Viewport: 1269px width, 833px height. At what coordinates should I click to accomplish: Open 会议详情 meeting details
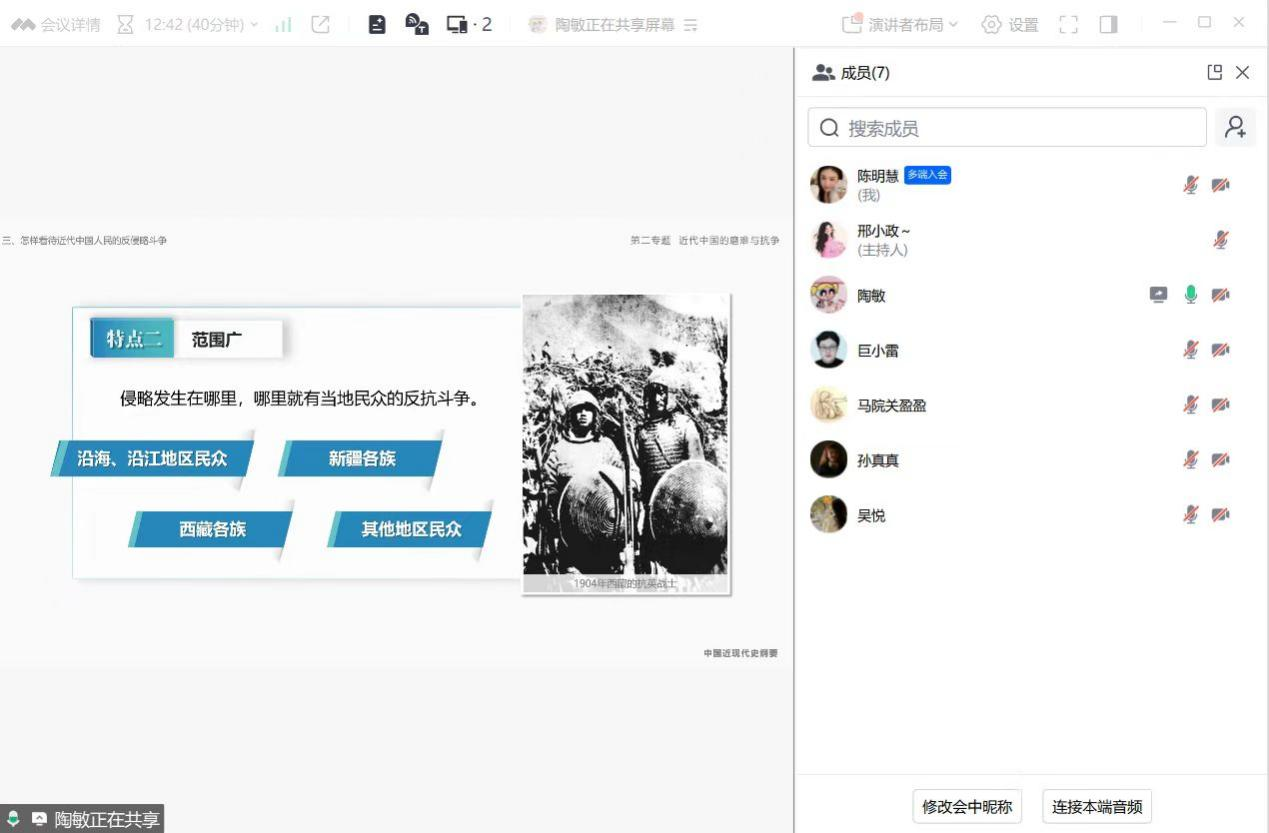[x=56, y=24]
